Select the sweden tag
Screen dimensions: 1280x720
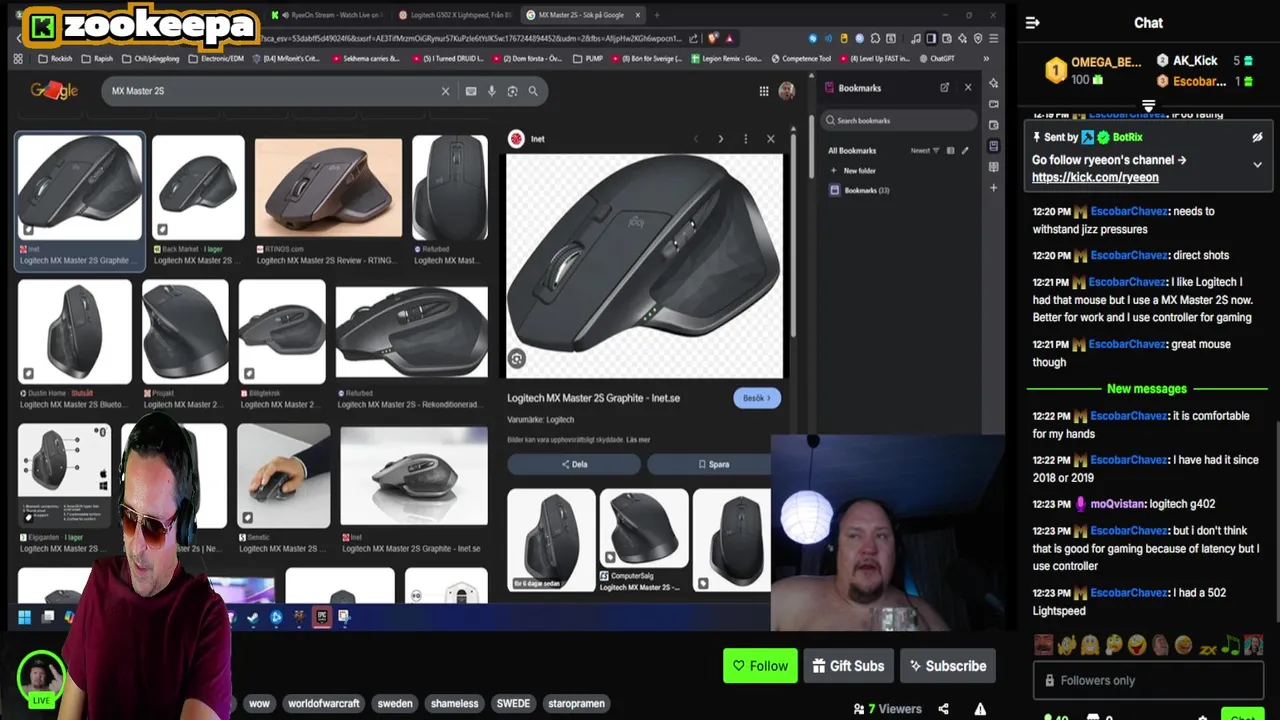tap(395, 703)
